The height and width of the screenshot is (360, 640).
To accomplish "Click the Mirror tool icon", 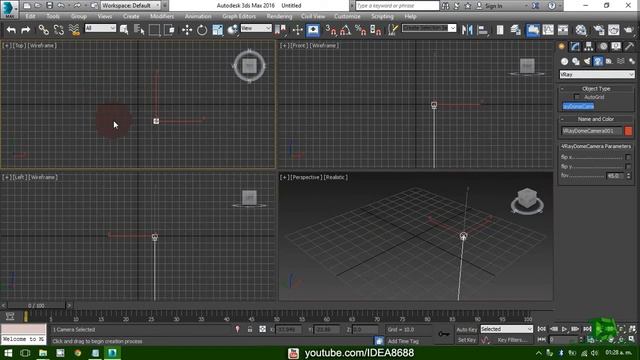I will [467, 30].
